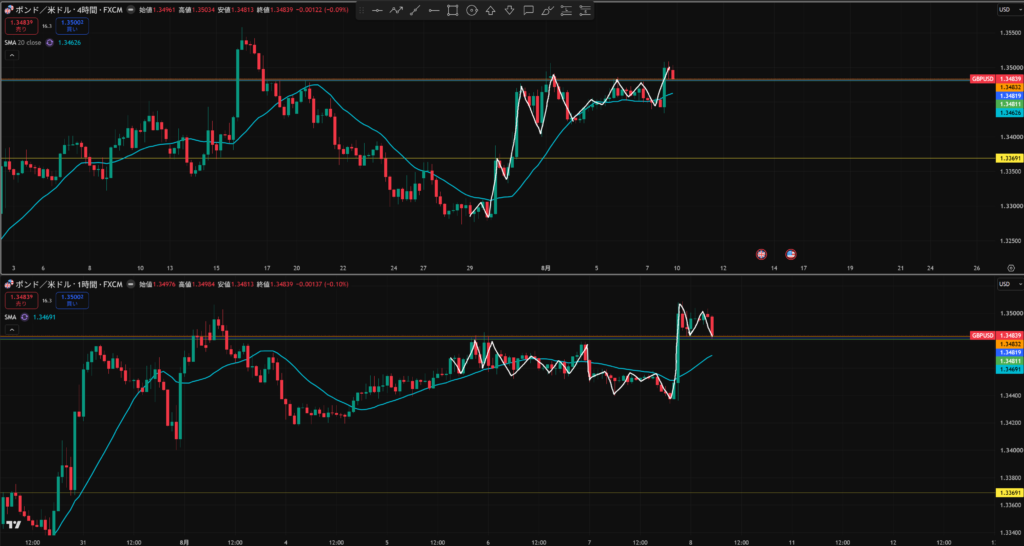Open the UK economic event marker on time axis
The width and height of the screenshot is (1024, 546).
pyautogui.click(x=761, y=254)
